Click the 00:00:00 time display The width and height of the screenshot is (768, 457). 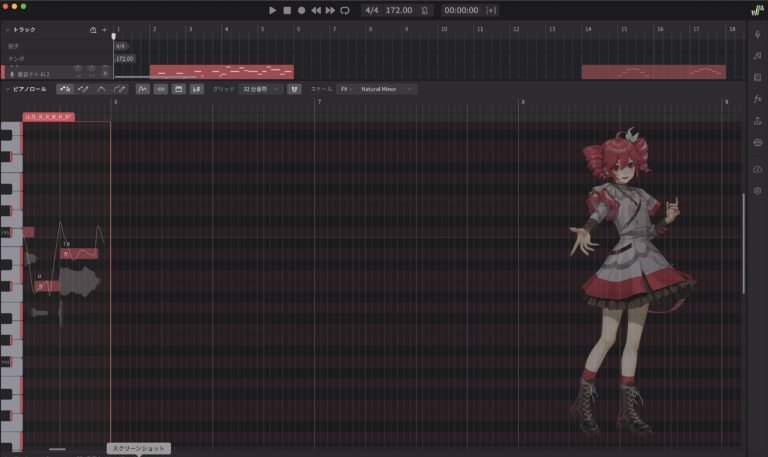[461, 10]
